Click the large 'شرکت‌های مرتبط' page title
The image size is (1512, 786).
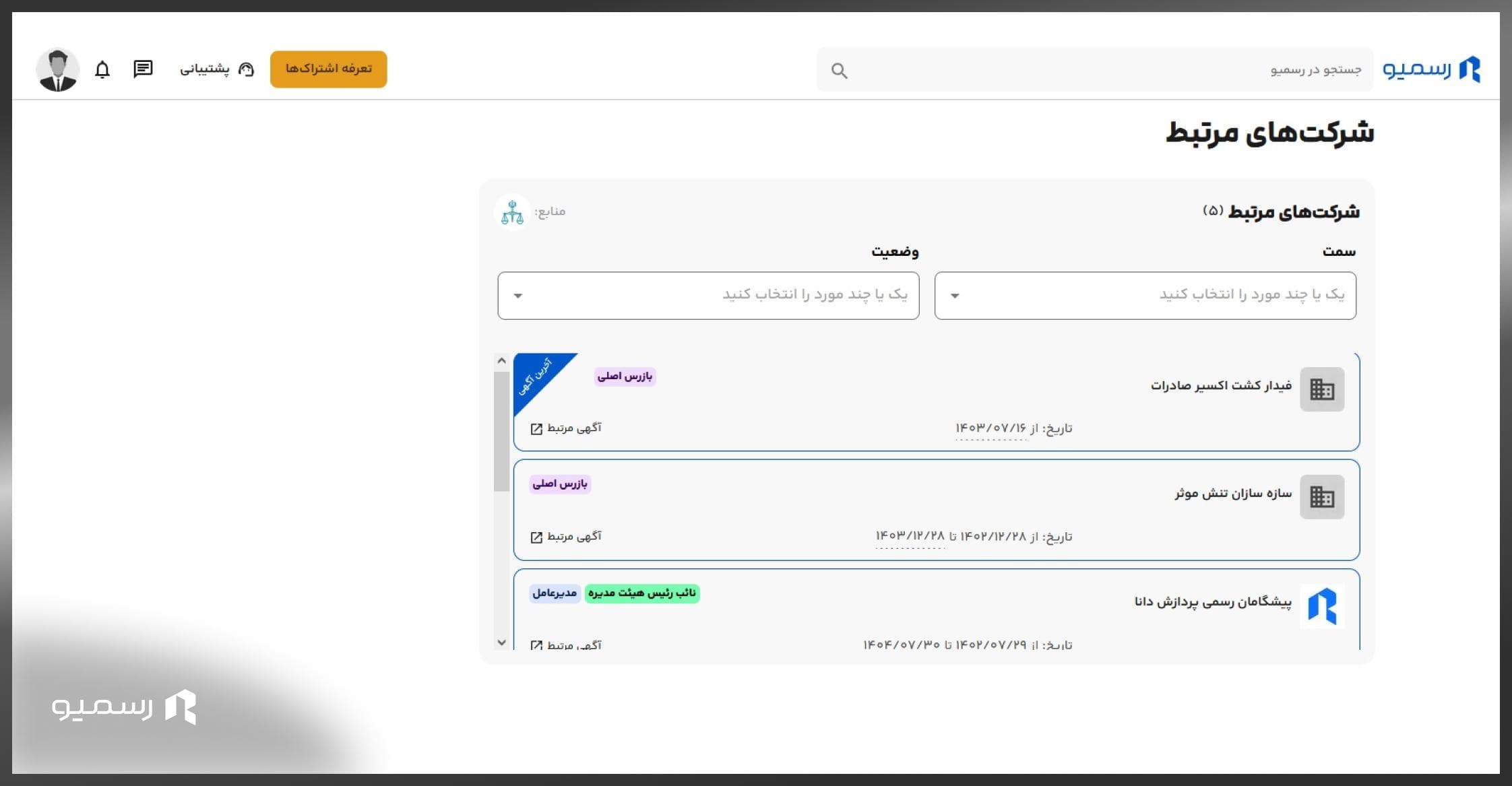[x=1270, y=132]
